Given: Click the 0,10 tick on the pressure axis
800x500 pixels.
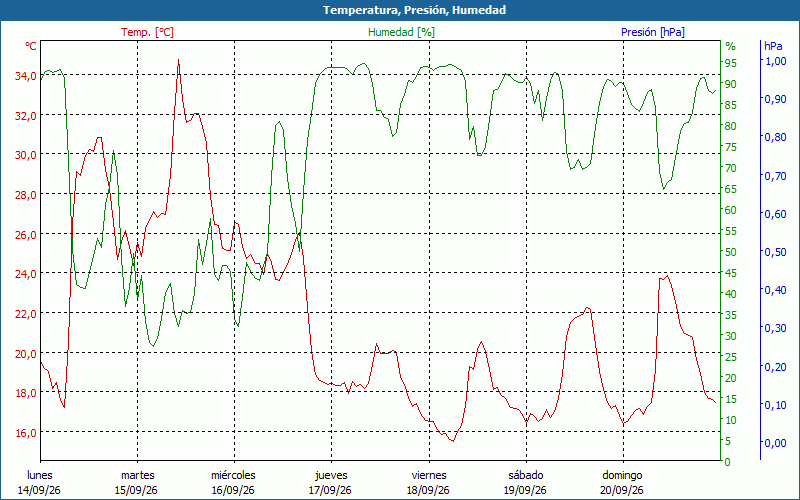Looking at the screenshot, I should click(x=775, y=405).
